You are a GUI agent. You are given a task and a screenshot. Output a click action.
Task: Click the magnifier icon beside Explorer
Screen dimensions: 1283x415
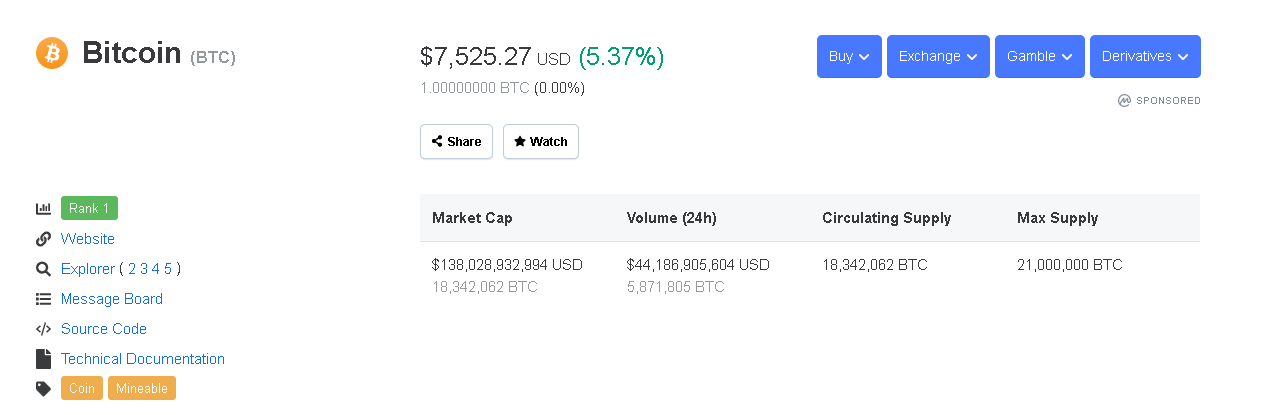(43, 269)
